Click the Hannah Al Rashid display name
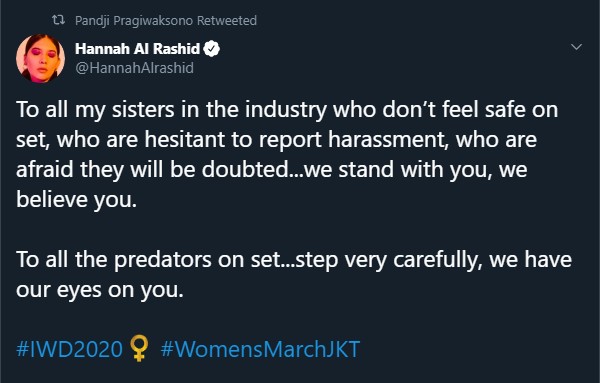 [x=137, y=49]
